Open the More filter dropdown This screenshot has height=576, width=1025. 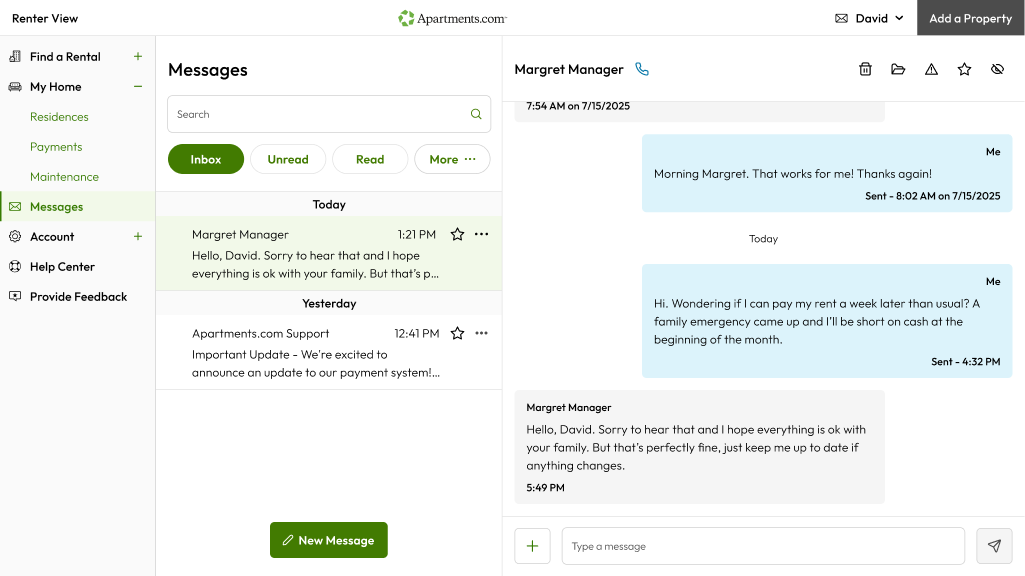coord(452,159)
